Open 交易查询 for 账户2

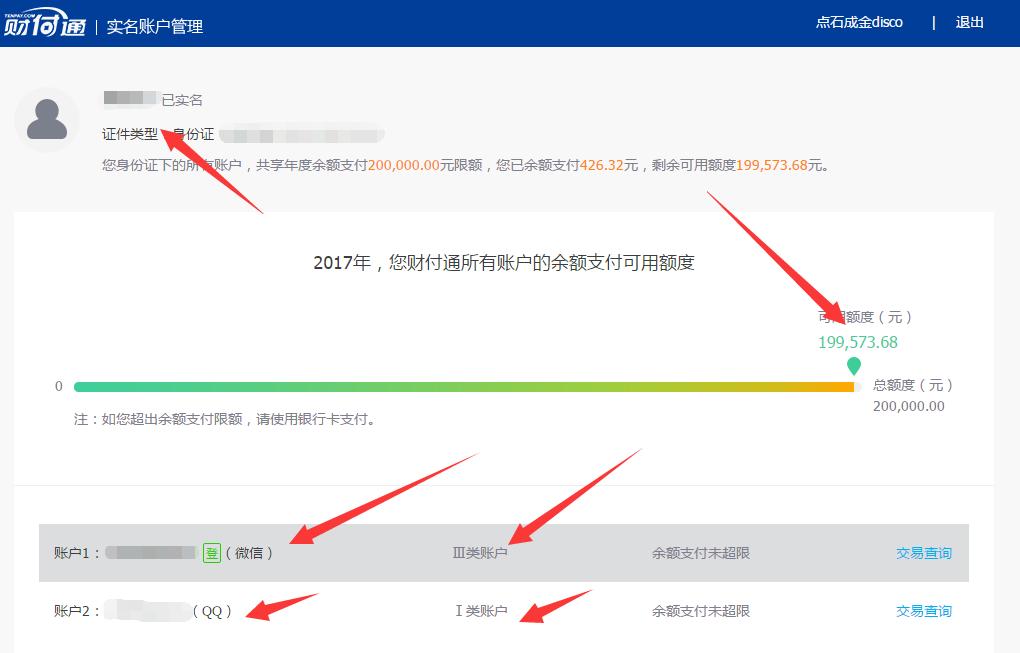point(922,611)
